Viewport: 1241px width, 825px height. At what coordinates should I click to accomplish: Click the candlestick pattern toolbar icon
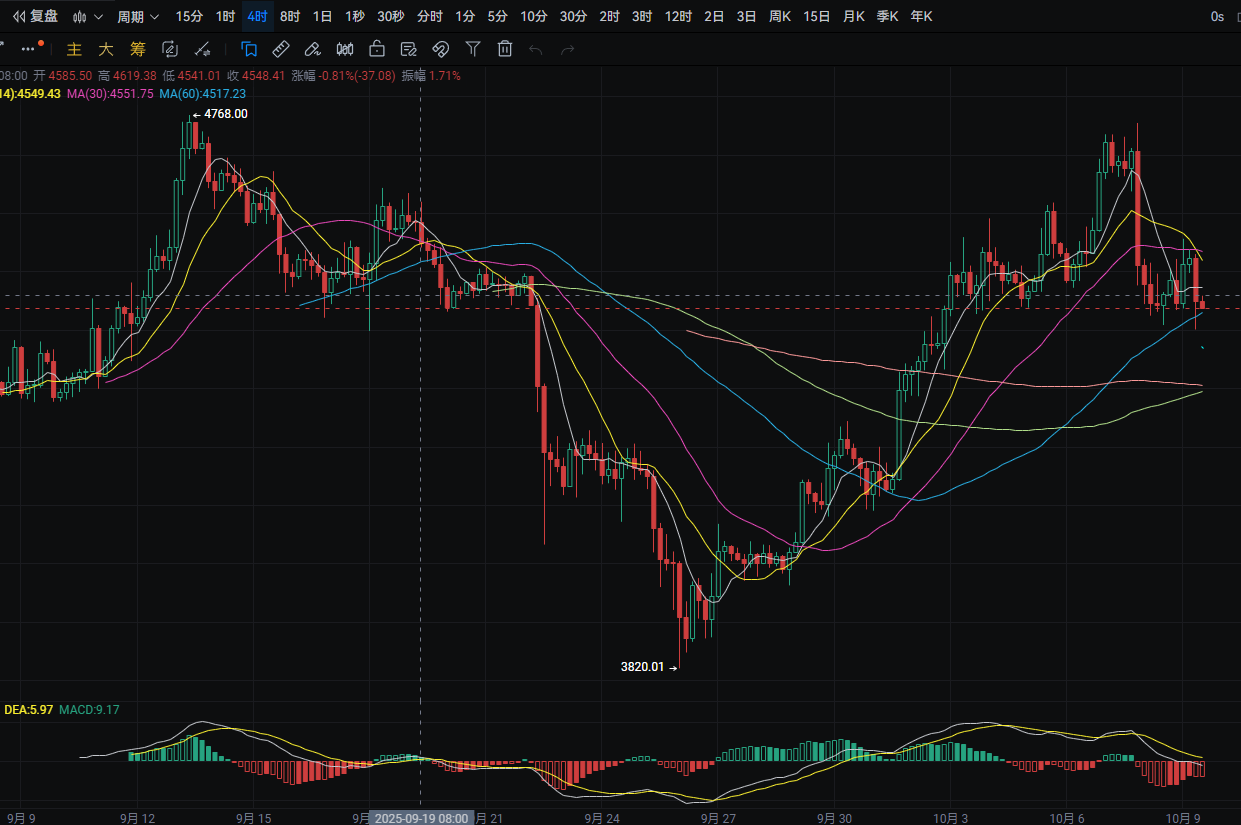pos(345,49)
